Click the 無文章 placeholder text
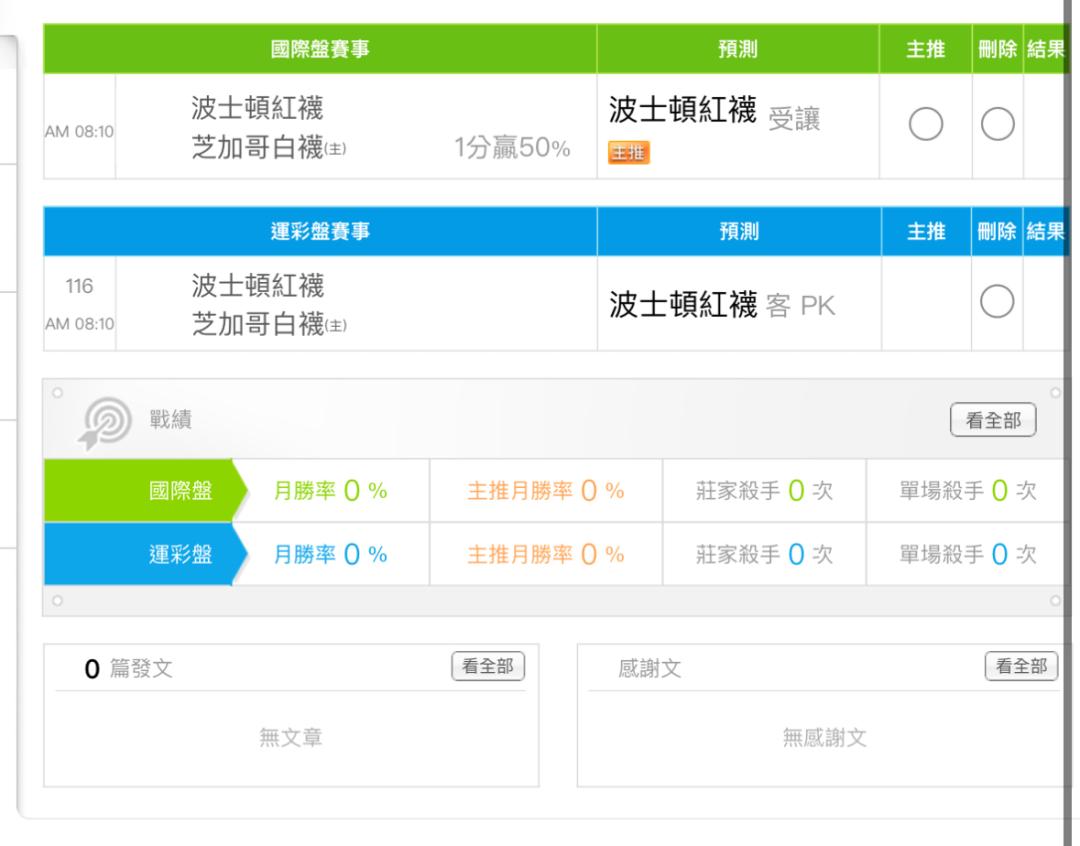This screenshot has height=846, width=1080. tap(291, 738)
